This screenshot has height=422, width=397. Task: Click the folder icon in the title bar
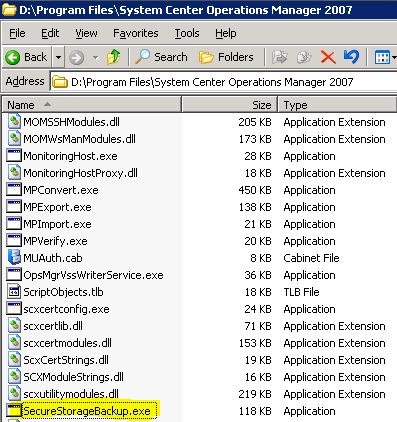click(9, 10)
